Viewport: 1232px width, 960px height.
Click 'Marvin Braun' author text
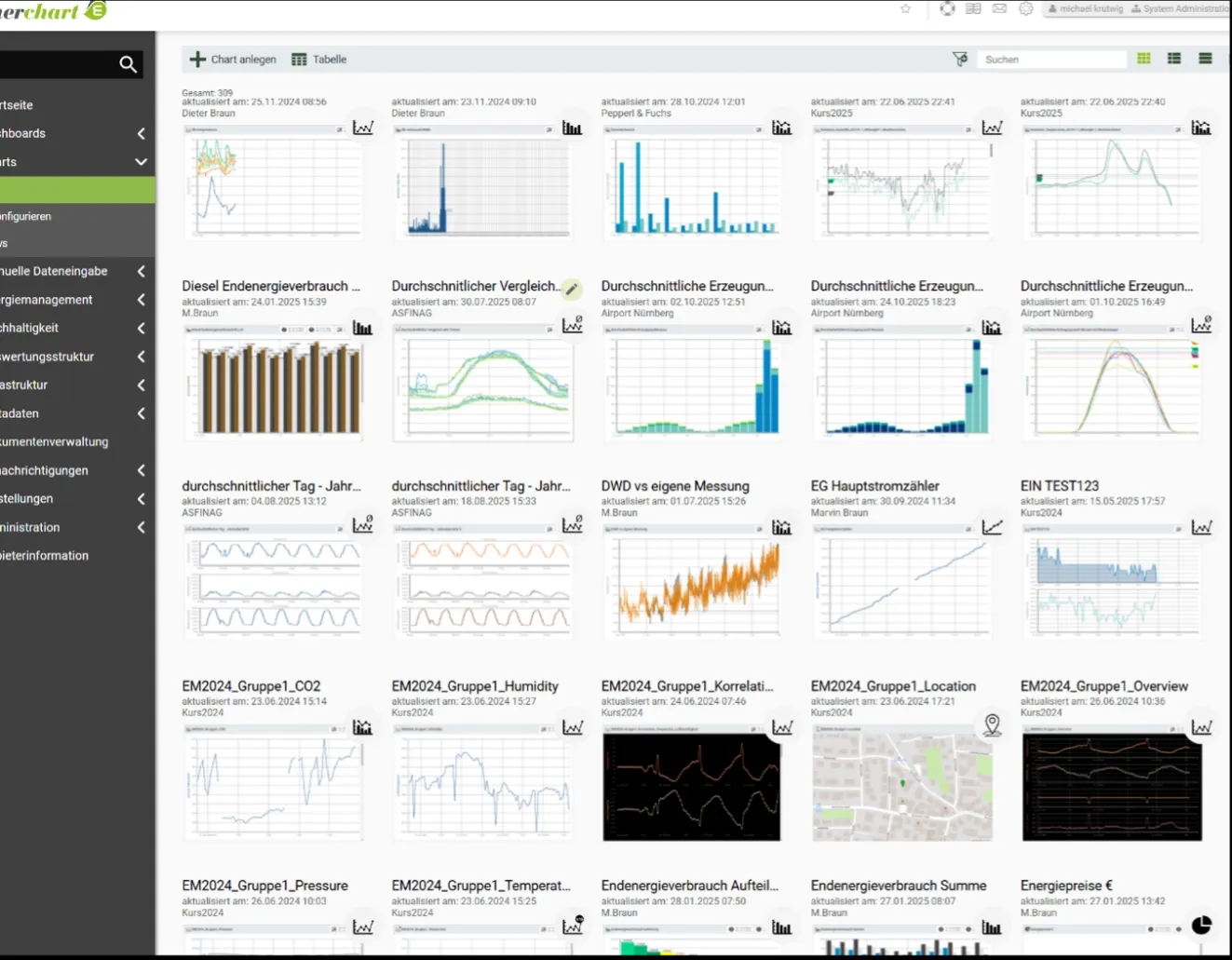839,512
